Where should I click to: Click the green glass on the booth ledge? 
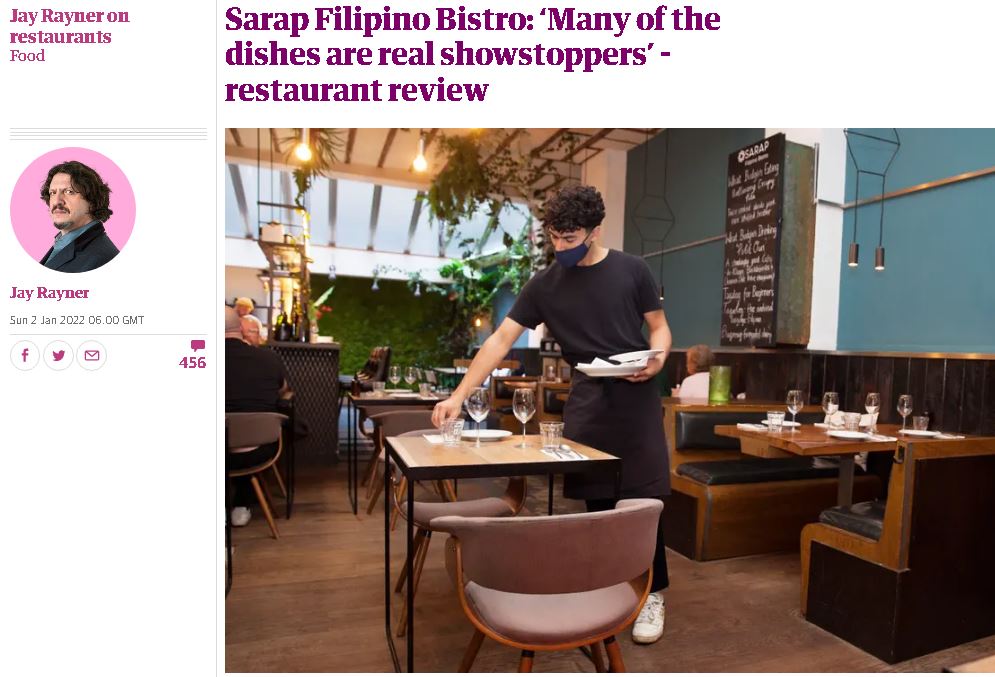(x=720, y=384)
